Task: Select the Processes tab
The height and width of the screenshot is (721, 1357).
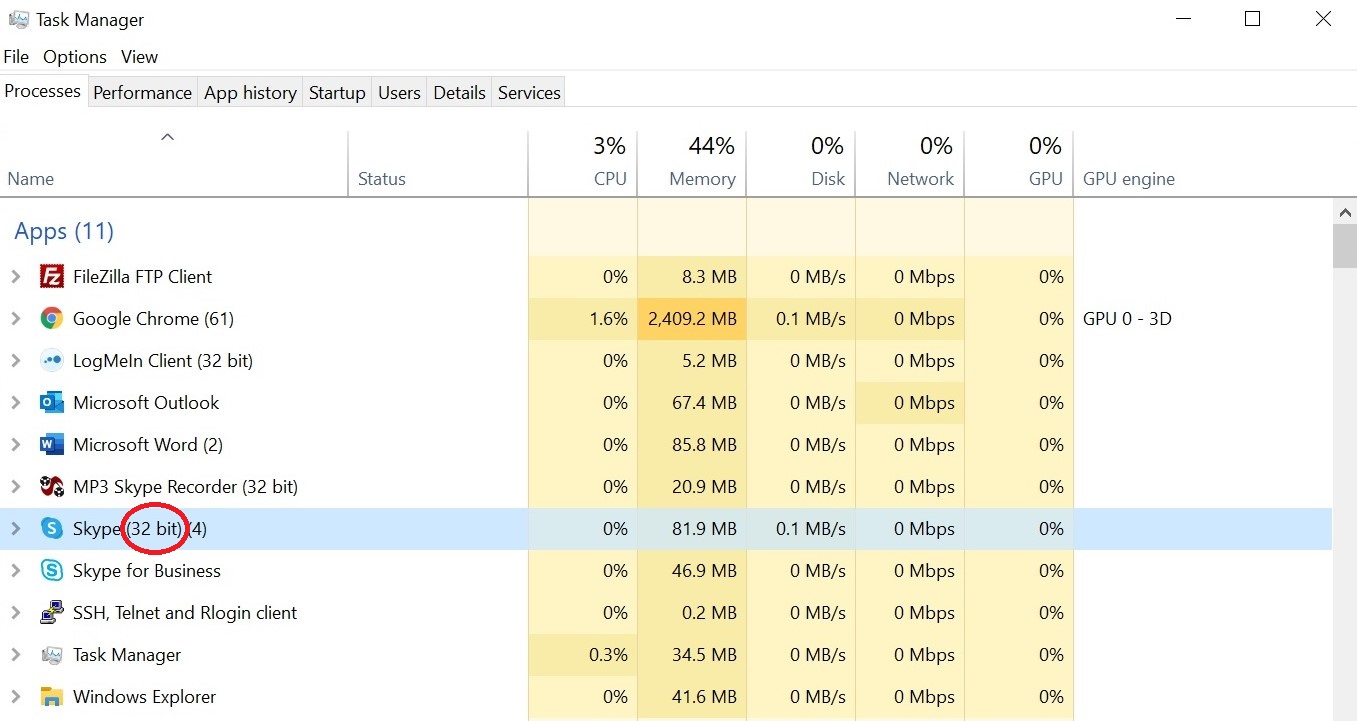Action: coord(43,91)
